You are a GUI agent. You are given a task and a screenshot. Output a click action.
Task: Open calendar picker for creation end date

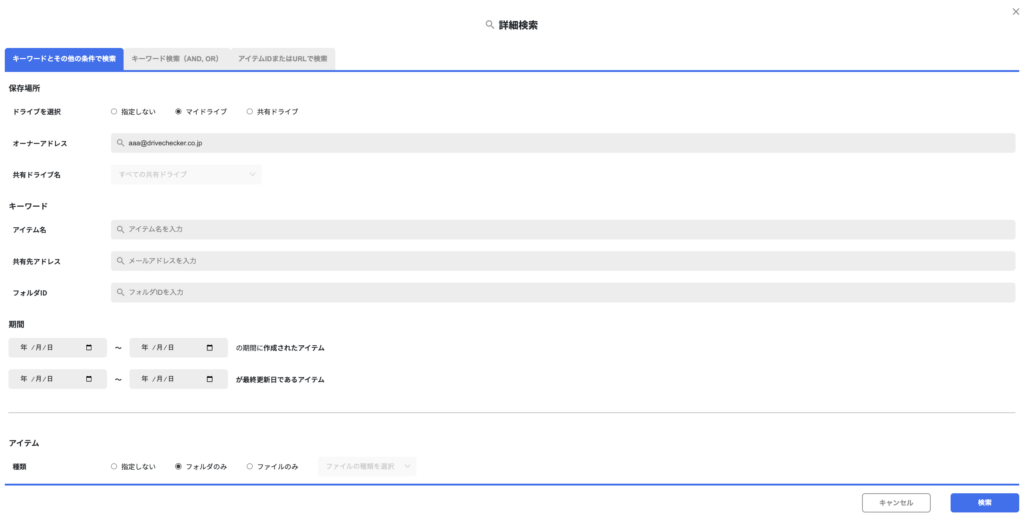210,348
